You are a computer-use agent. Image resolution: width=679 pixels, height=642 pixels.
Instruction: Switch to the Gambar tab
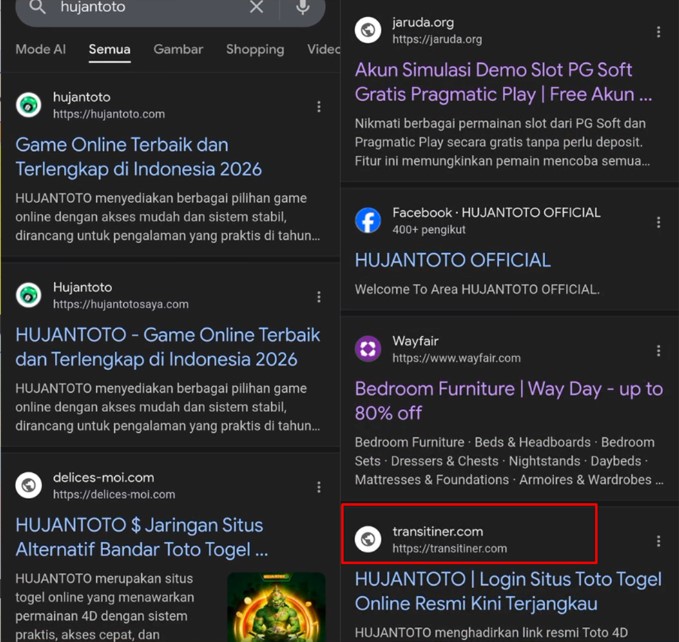[178, 49]
